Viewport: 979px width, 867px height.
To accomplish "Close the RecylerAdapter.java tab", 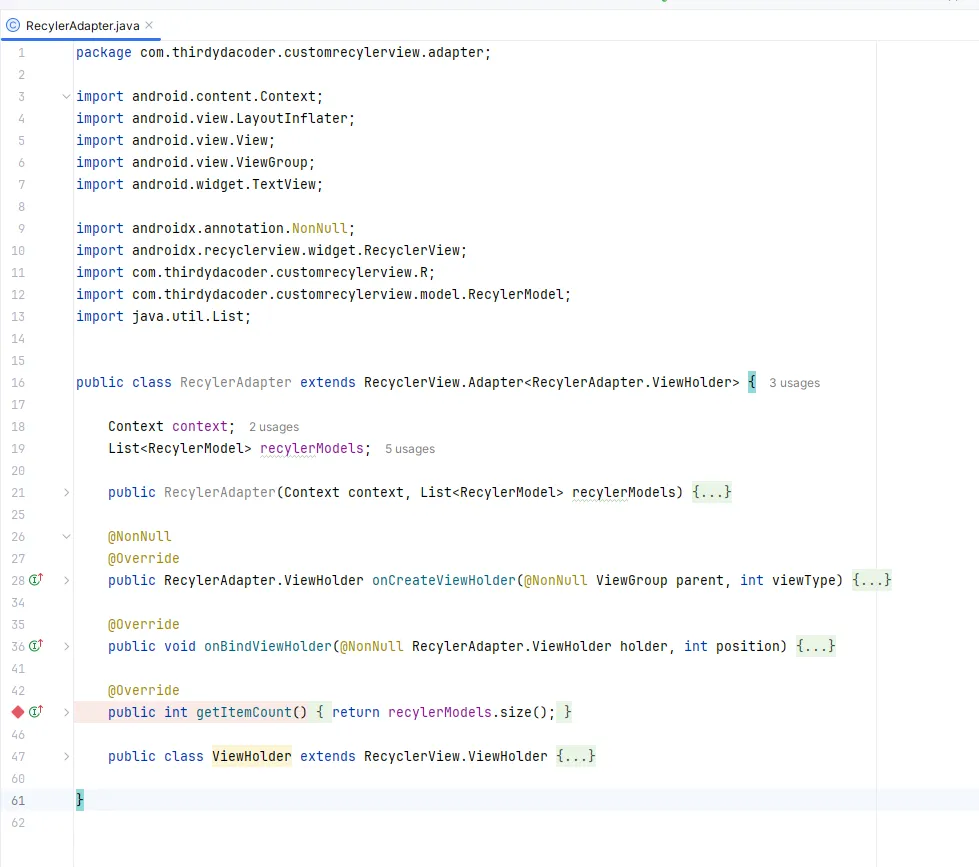I will [x=149, y=25].
